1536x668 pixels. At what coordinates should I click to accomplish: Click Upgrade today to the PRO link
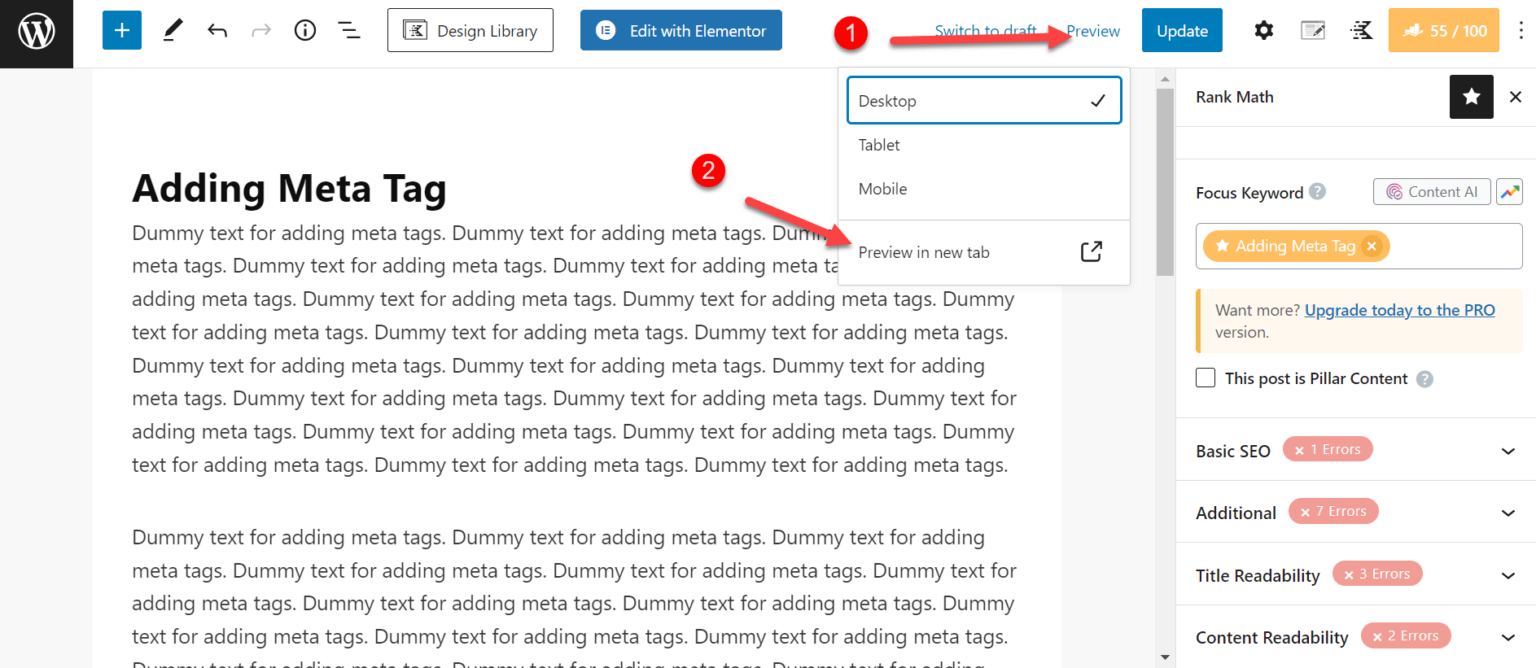click(1400, 310)
